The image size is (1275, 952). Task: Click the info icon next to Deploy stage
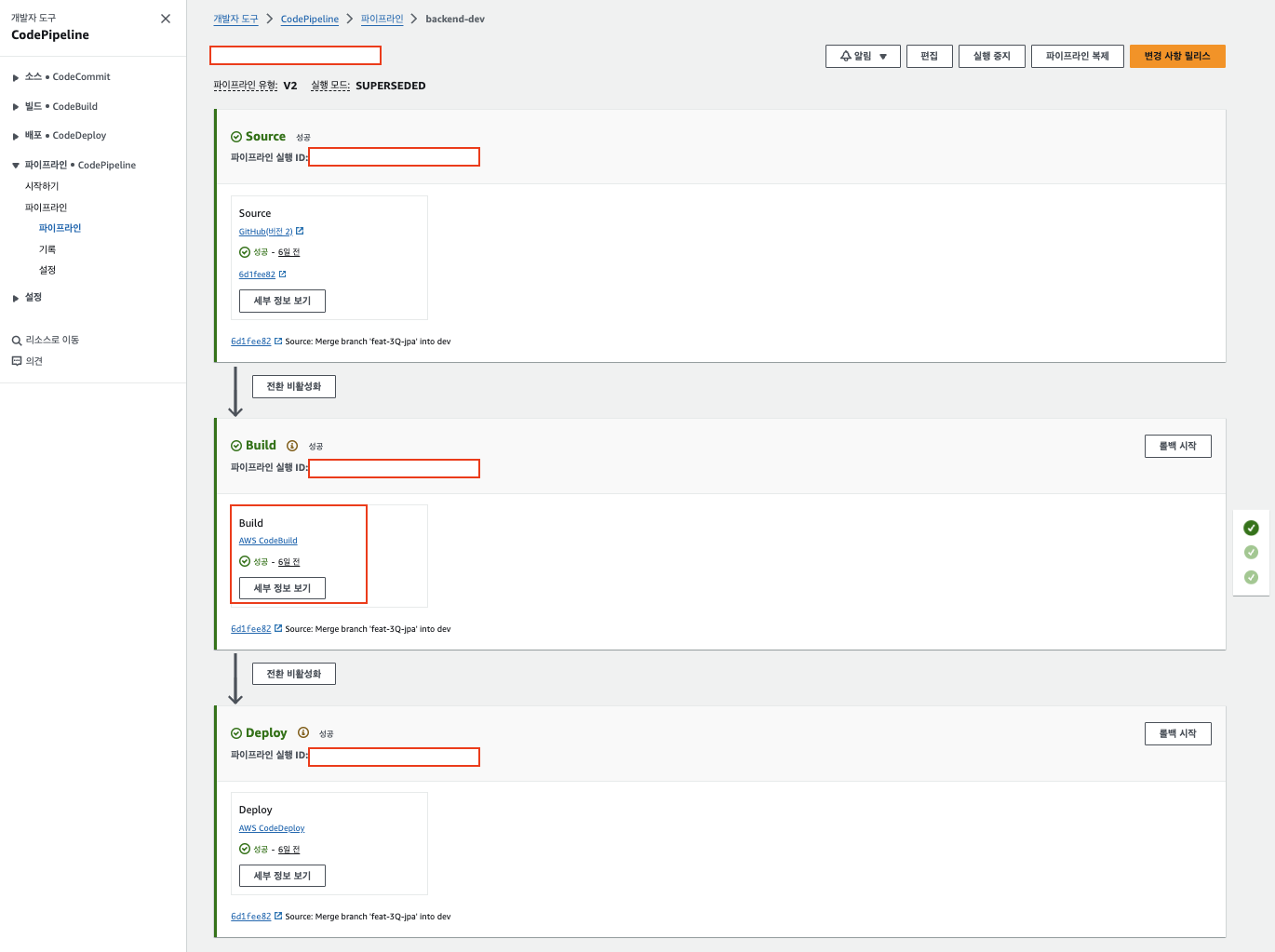(303, 733)
